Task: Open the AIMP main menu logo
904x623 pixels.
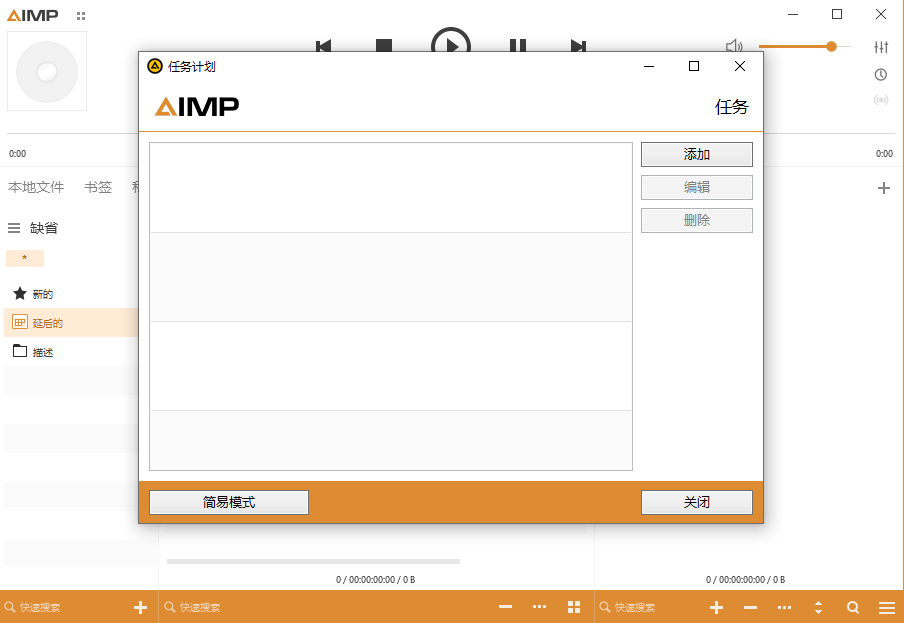Action: (x=33, y=16)
